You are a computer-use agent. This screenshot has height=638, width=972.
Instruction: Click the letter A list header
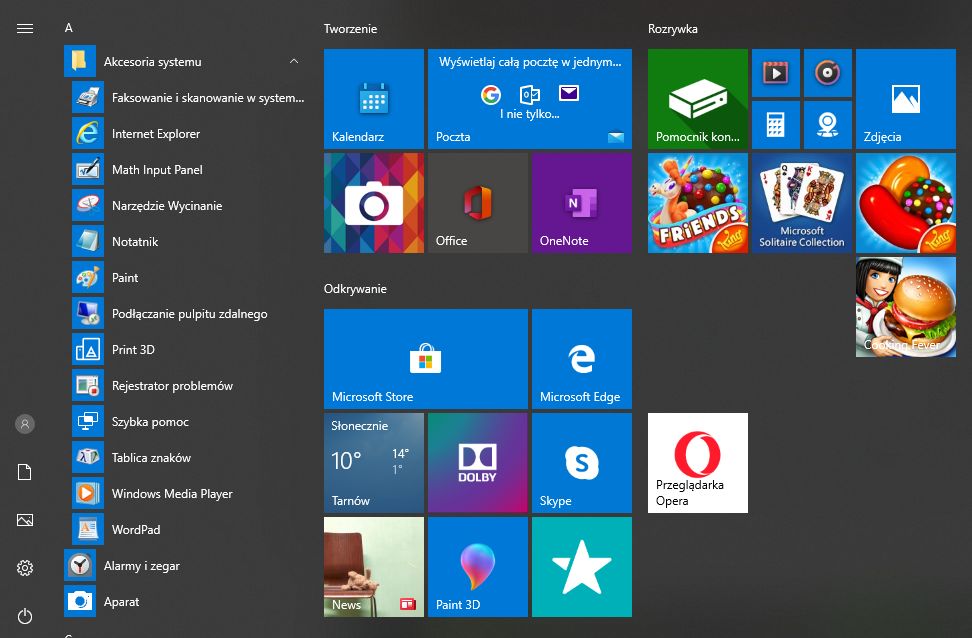(x=69, y=28)
